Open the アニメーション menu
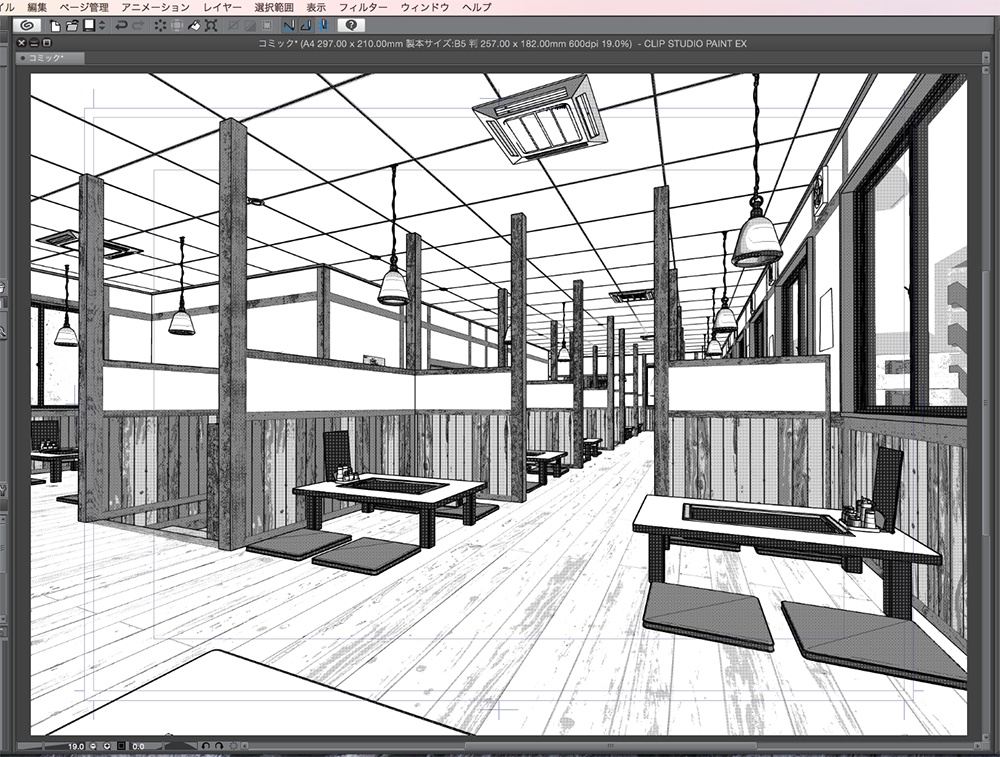 point(155,7)
